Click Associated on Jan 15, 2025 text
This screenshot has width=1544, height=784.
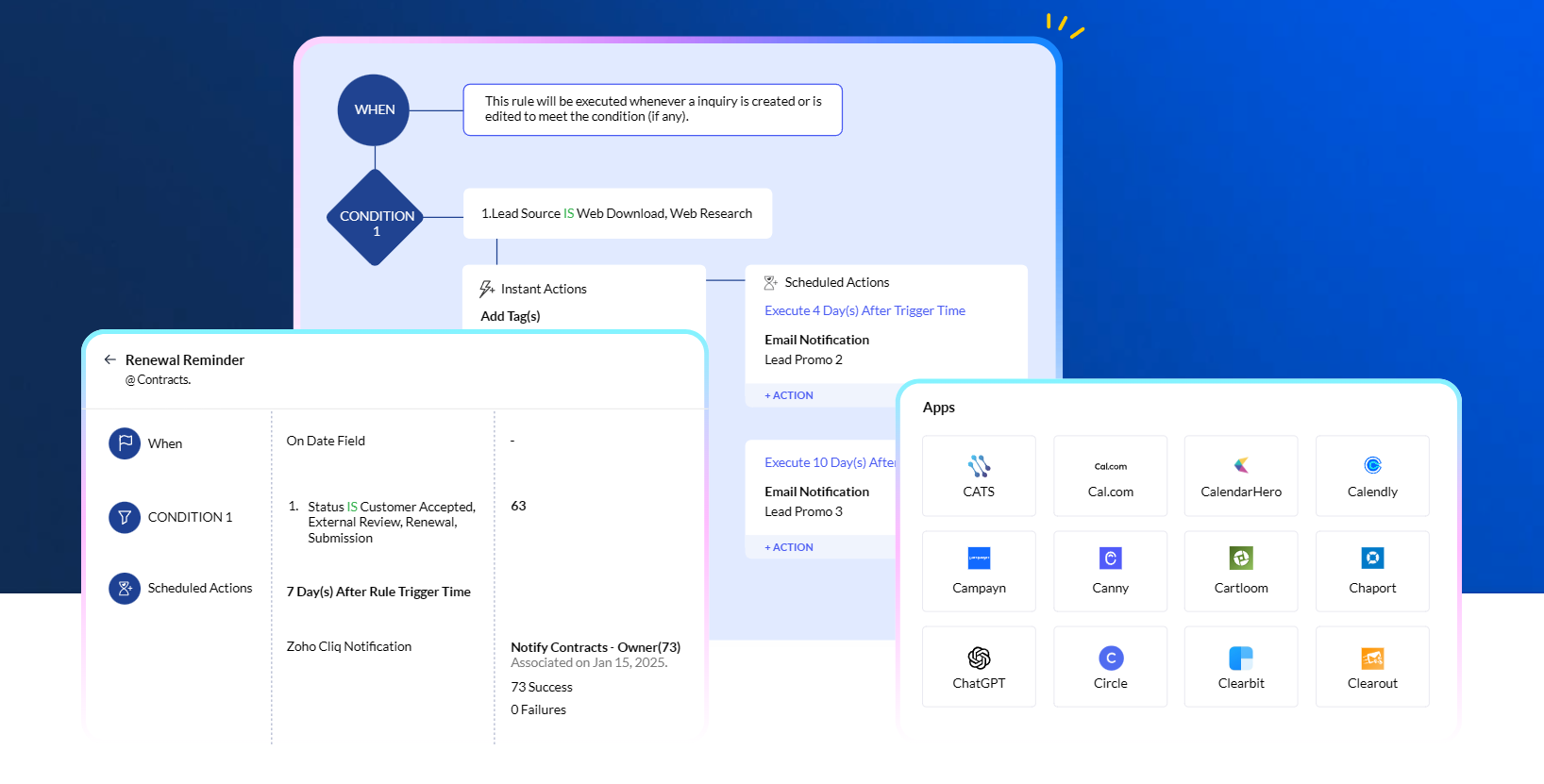click(589, 662)
